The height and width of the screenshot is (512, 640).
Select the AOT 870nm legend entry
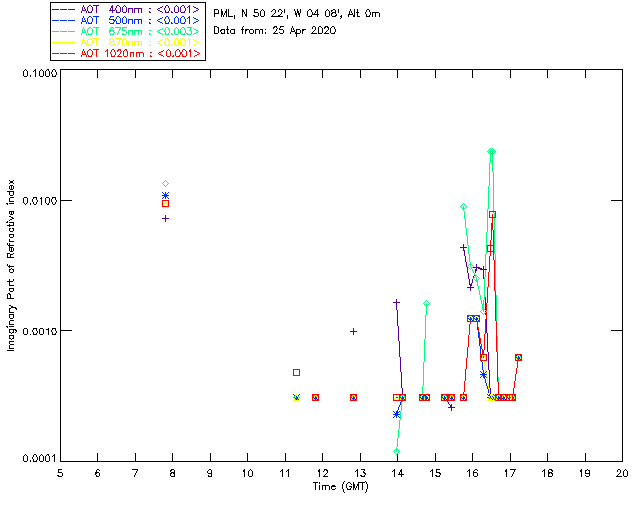(127, 42)
